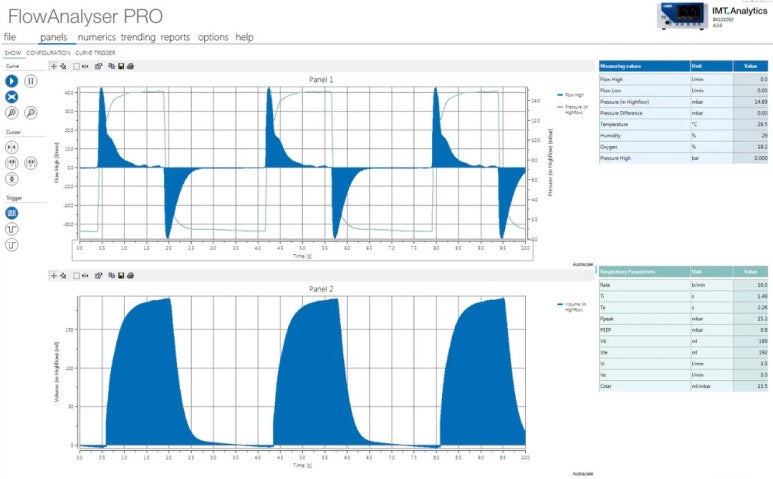
Task: Click the Panel 2 chart title
Action: [321, 289]
